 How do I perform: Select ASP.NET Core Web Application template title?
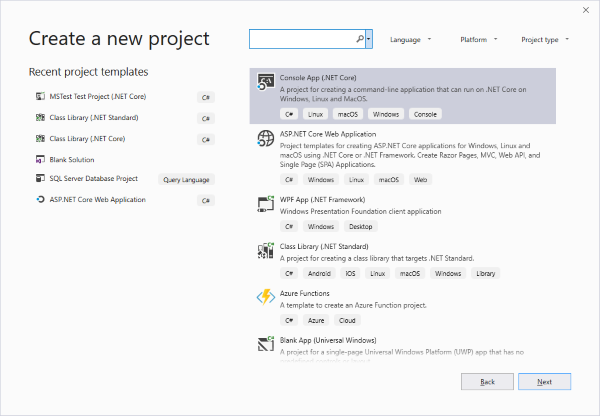328,134
